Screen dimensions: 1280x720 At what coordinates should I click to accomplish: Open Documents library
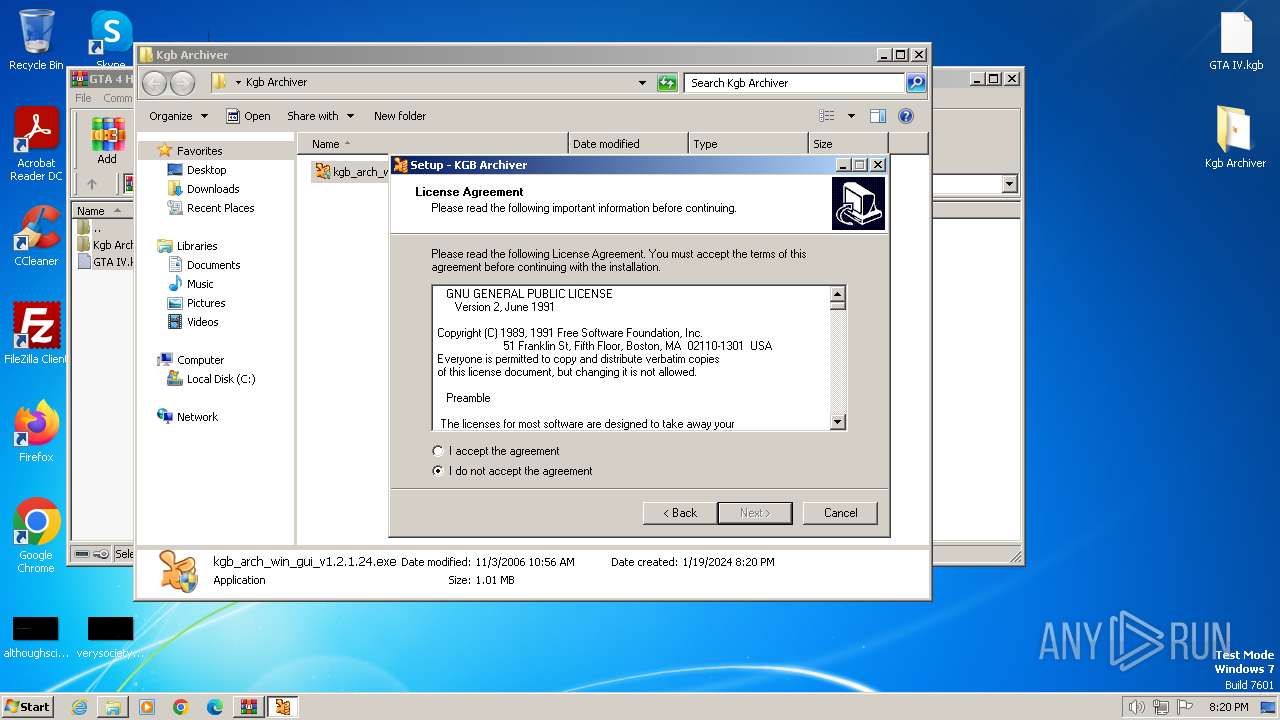coord(213,265)
